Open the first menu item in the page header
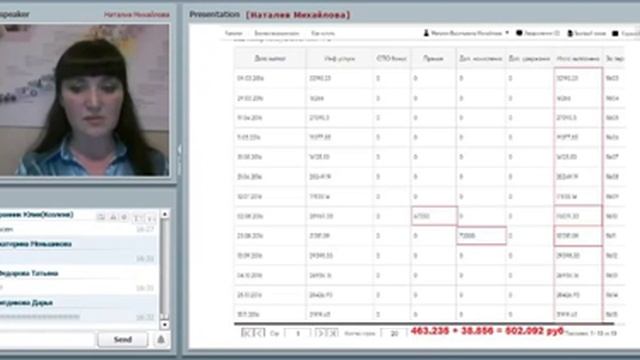Image resolution: width=640 pixels, height=360 pixels. click(x=233, y=33)
